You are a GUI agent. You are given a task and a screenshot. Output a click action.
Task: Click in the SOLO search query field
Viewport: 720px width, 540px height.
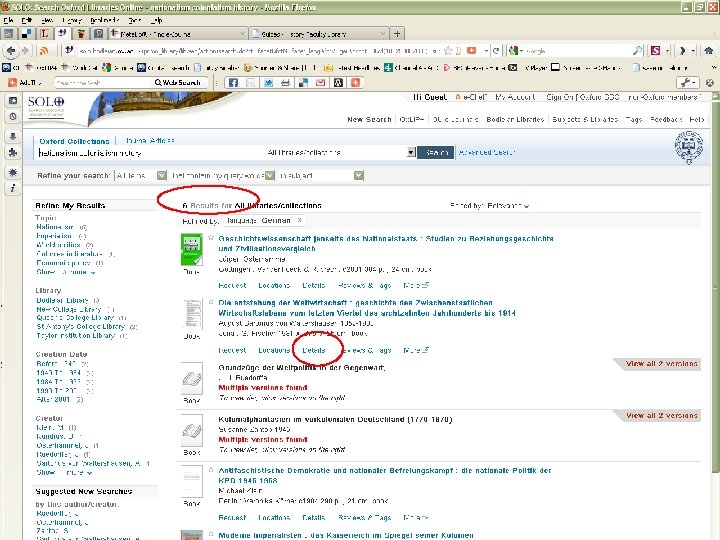pos(149,153)
